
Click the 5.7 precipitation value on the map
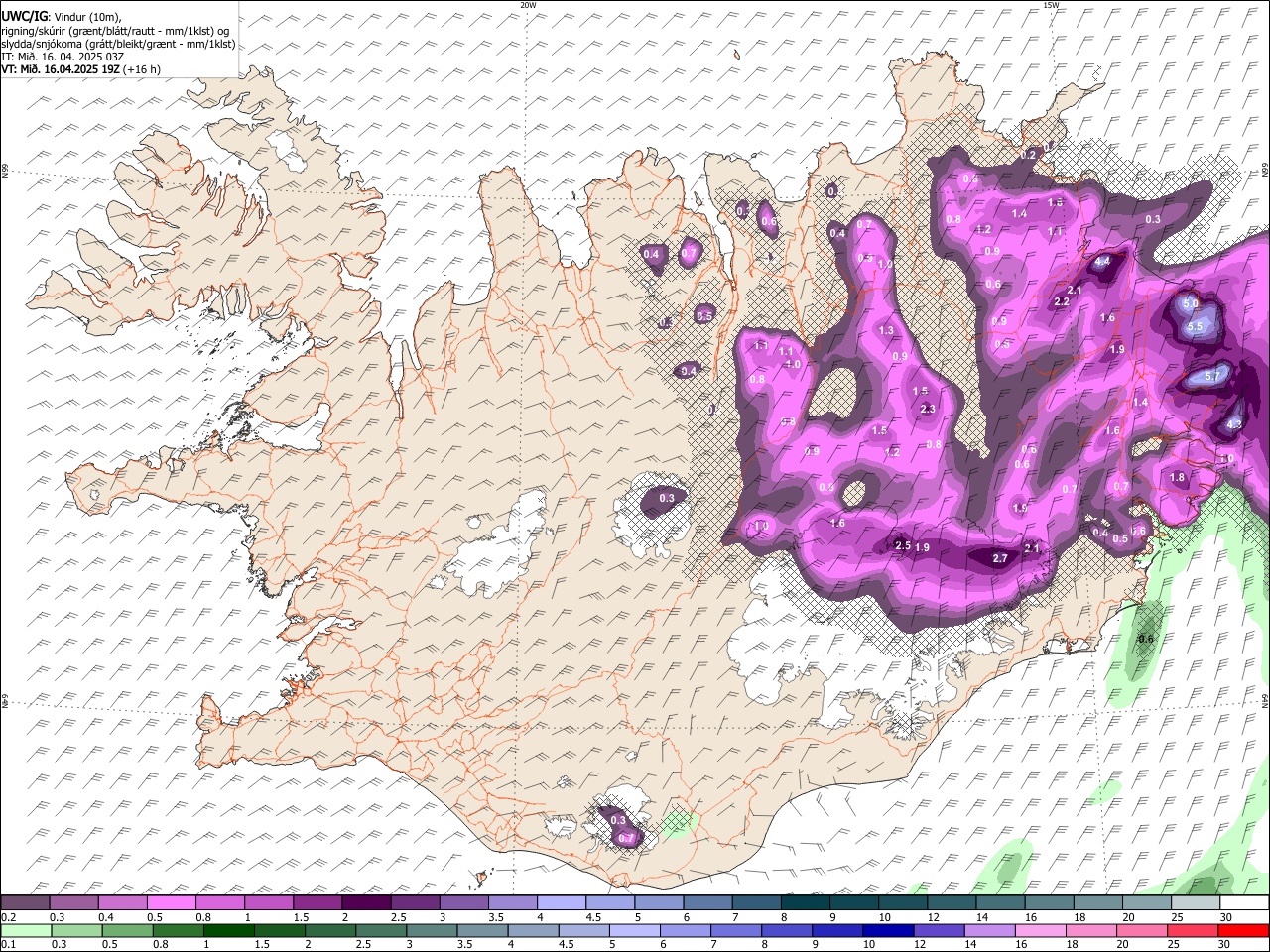click(x=1211, y=376)
